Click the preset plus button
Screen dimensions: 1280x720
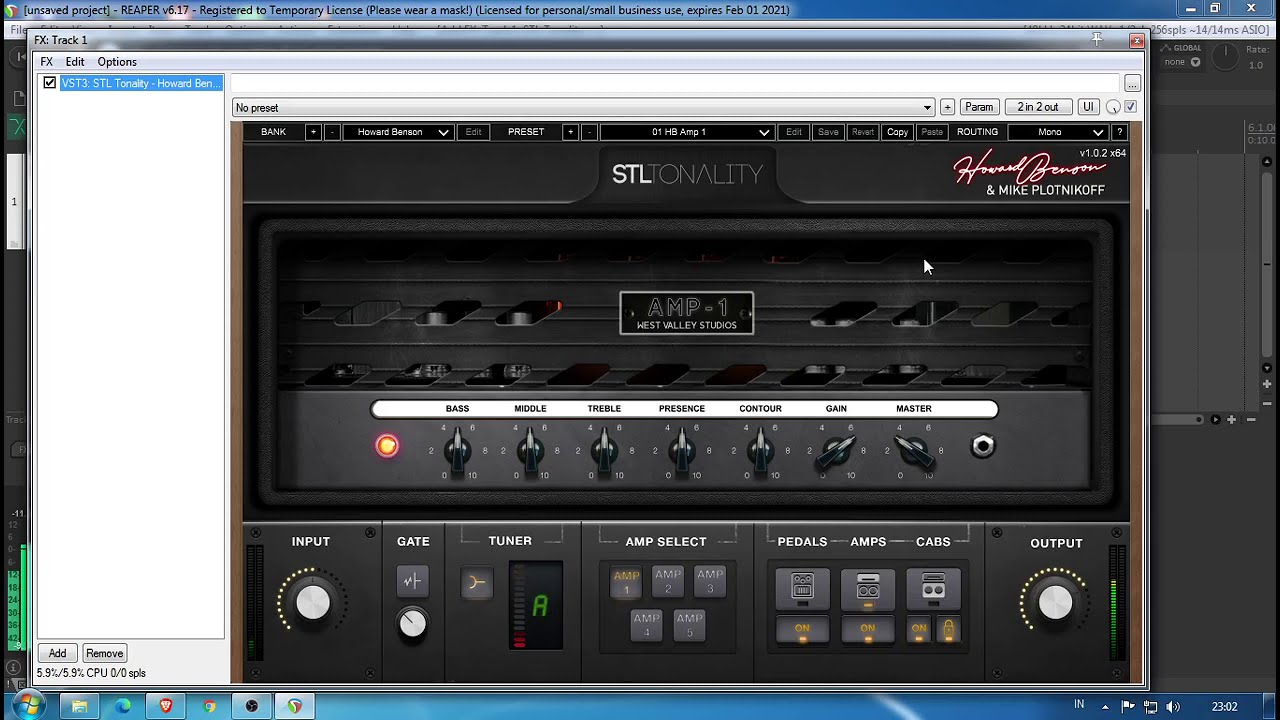point(570,132)
